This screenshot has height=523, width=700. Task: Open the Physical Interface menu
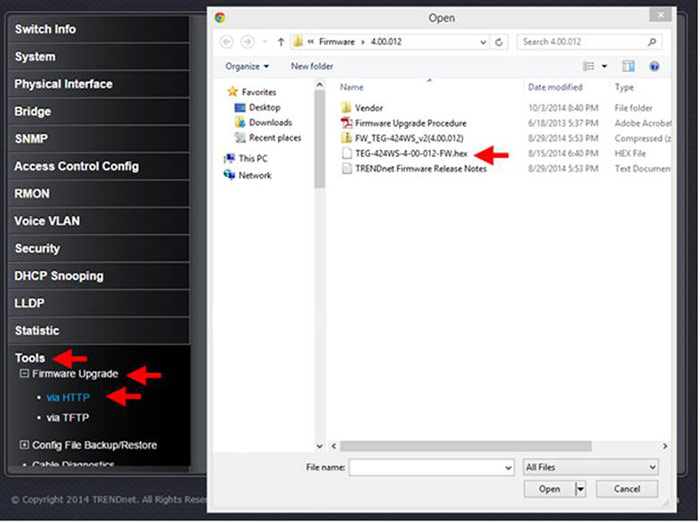pyautogui.click(x=99, y=84)
